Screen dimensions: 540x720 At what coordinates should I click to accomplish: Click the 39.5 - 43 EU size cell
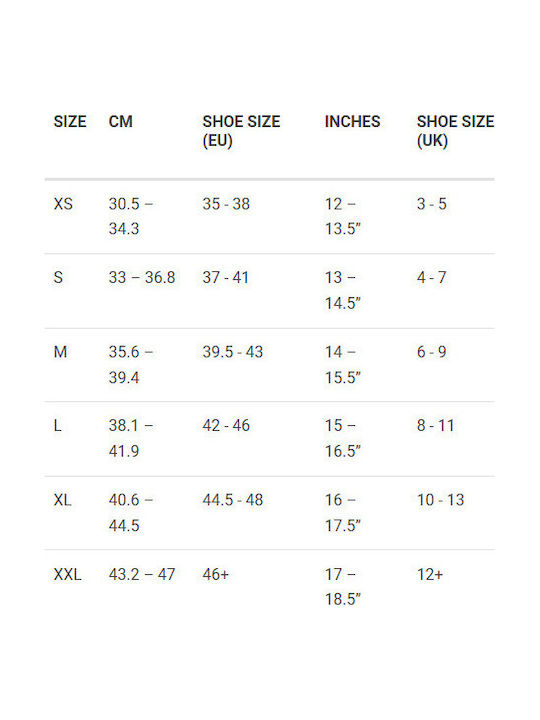click(233, 352)
